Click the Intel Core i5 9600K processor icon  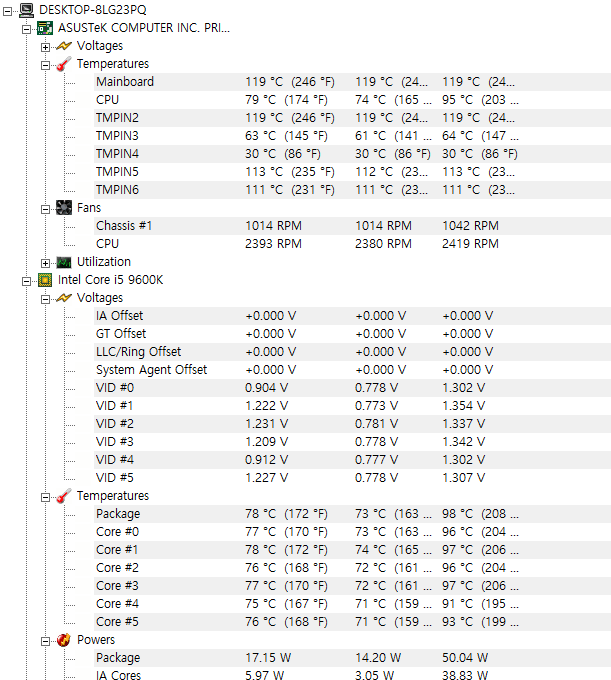(45, 280)
